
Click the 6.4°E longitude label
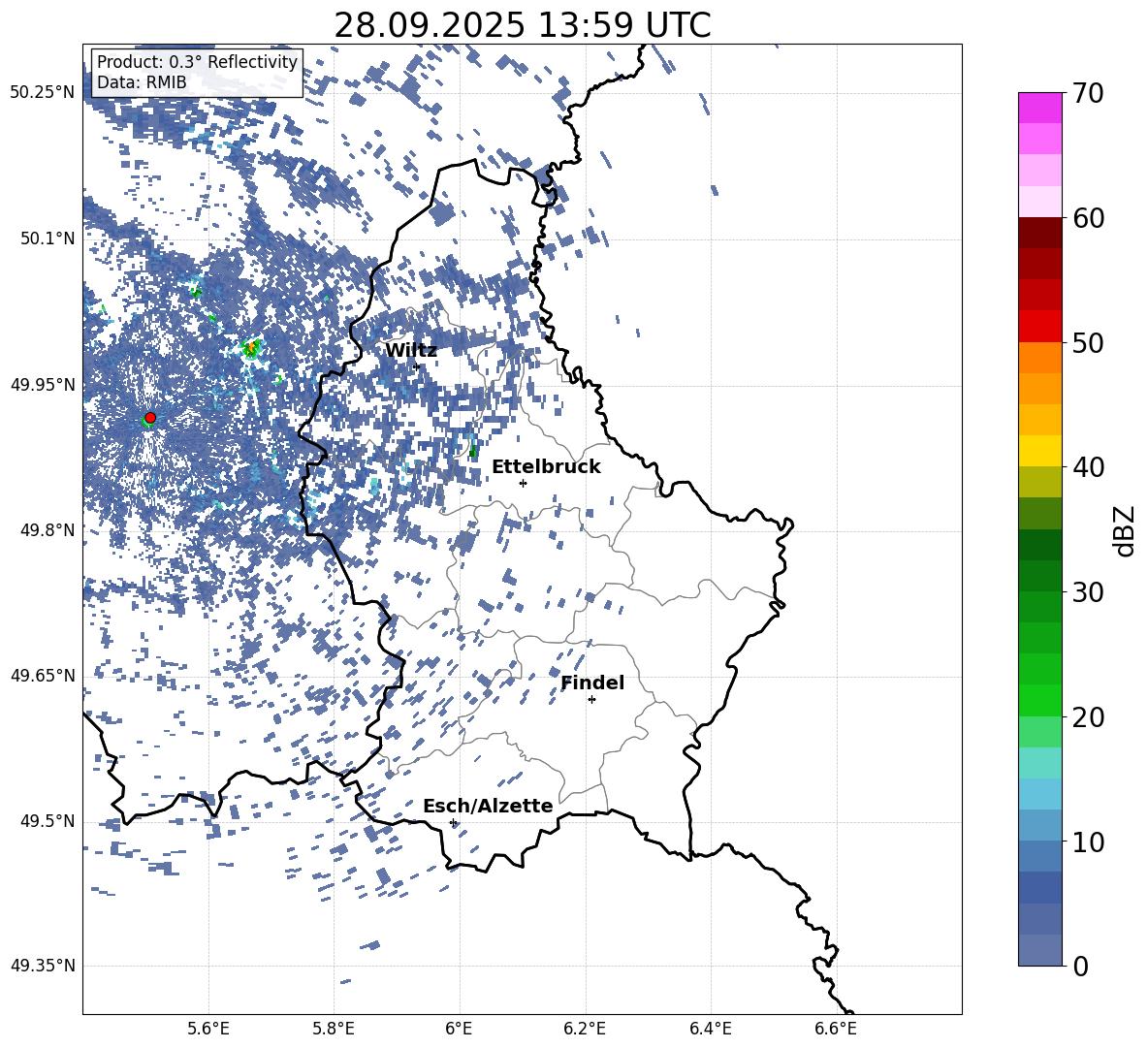pyautogui.click(x=710, y=1029)
